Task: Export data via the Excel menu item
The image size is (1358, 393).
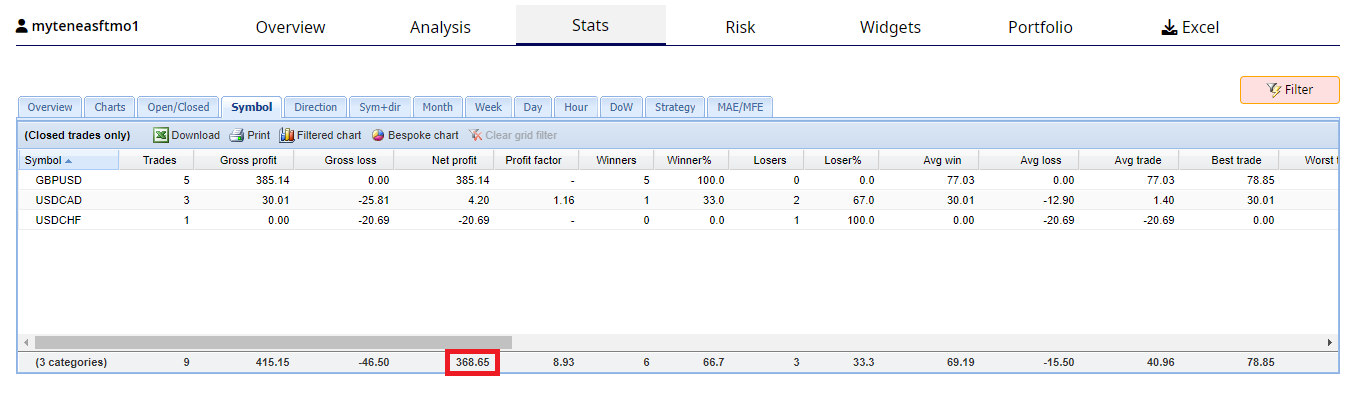Action: 1190,27
